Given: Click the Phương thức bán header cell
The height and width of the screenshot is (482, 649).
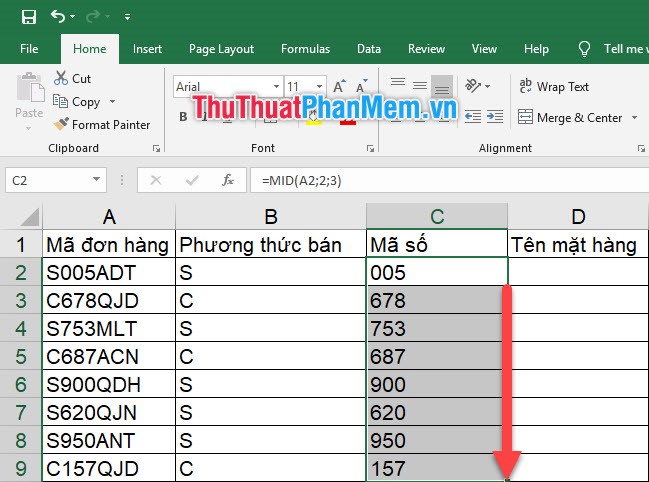Looking at the screenshot, I should (x=271, y=245).
